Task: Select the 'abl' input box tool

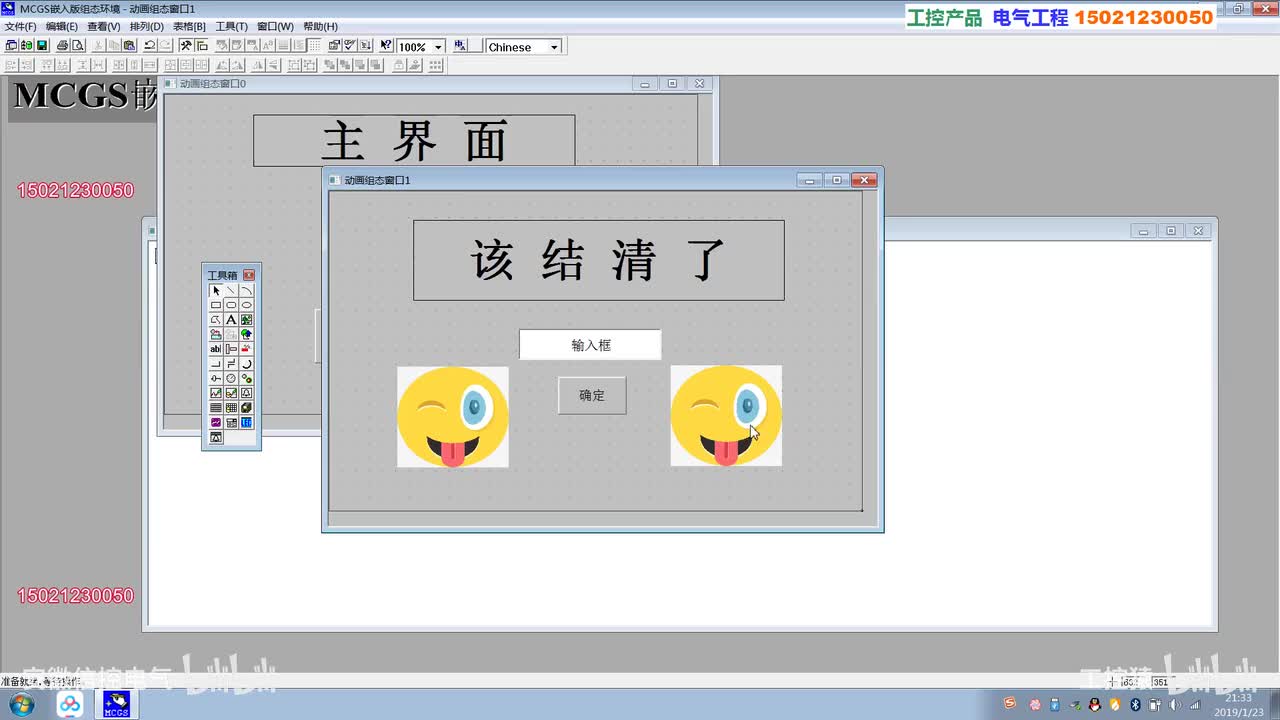Action: pyautogui.click(x=216, y=349)
